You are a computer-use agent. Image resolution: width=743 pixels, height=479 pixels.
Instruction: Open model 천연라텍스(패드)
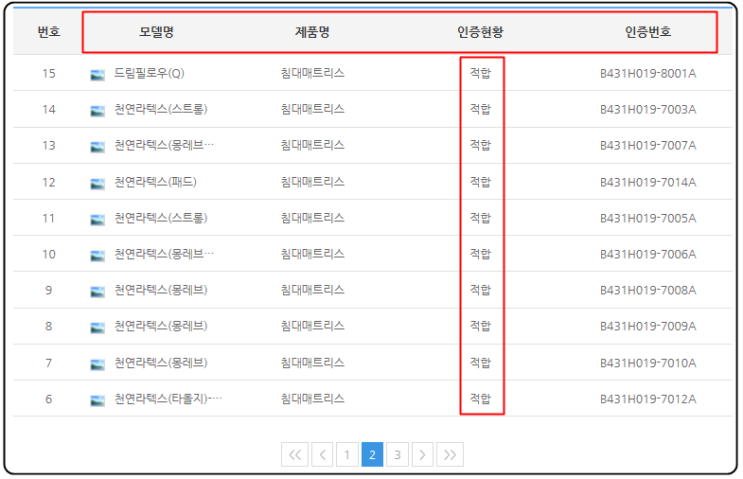[155, 182]
